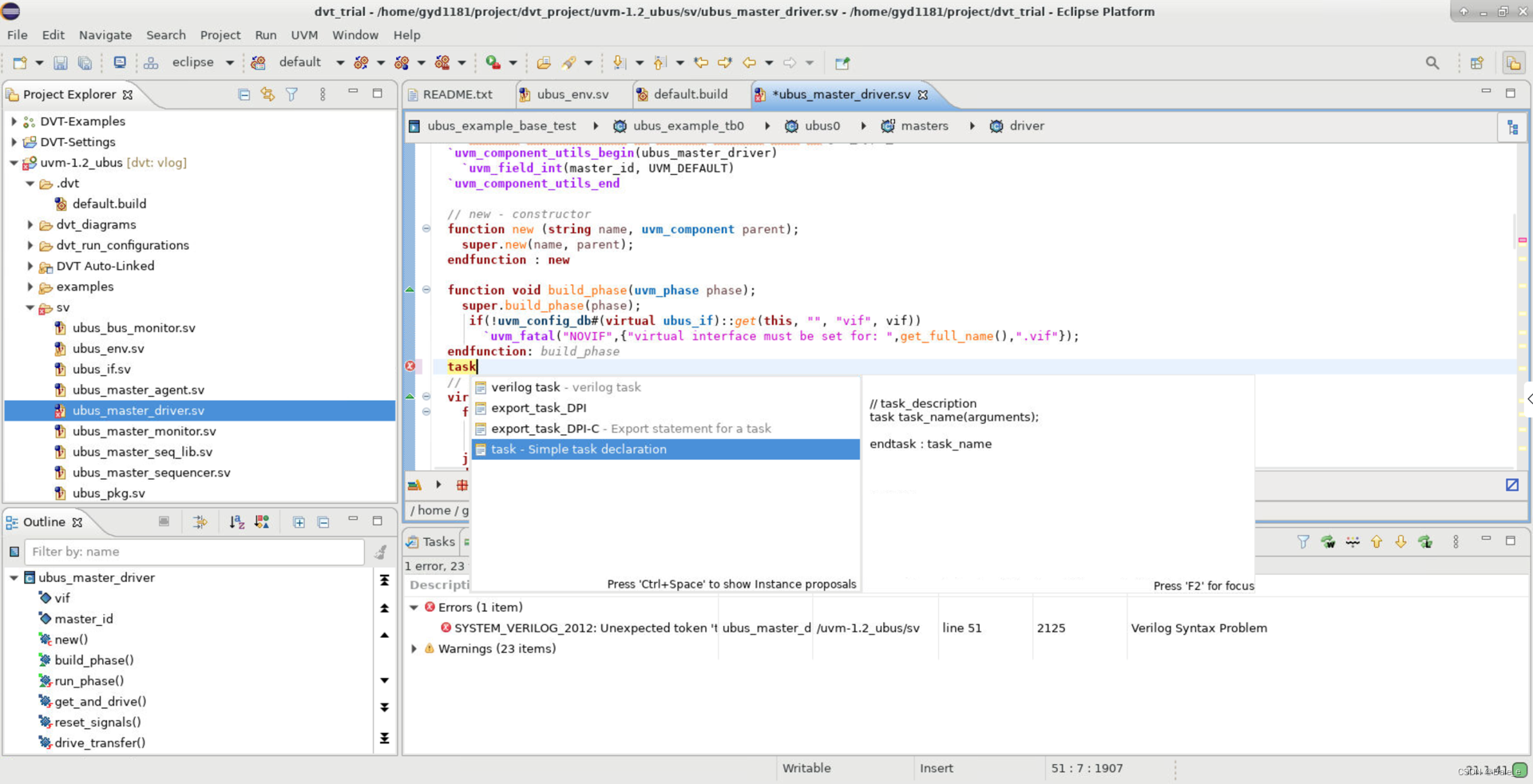
Task: Click the yellow up arrow in Problems toolbar
Action: tap(1377, 542)
